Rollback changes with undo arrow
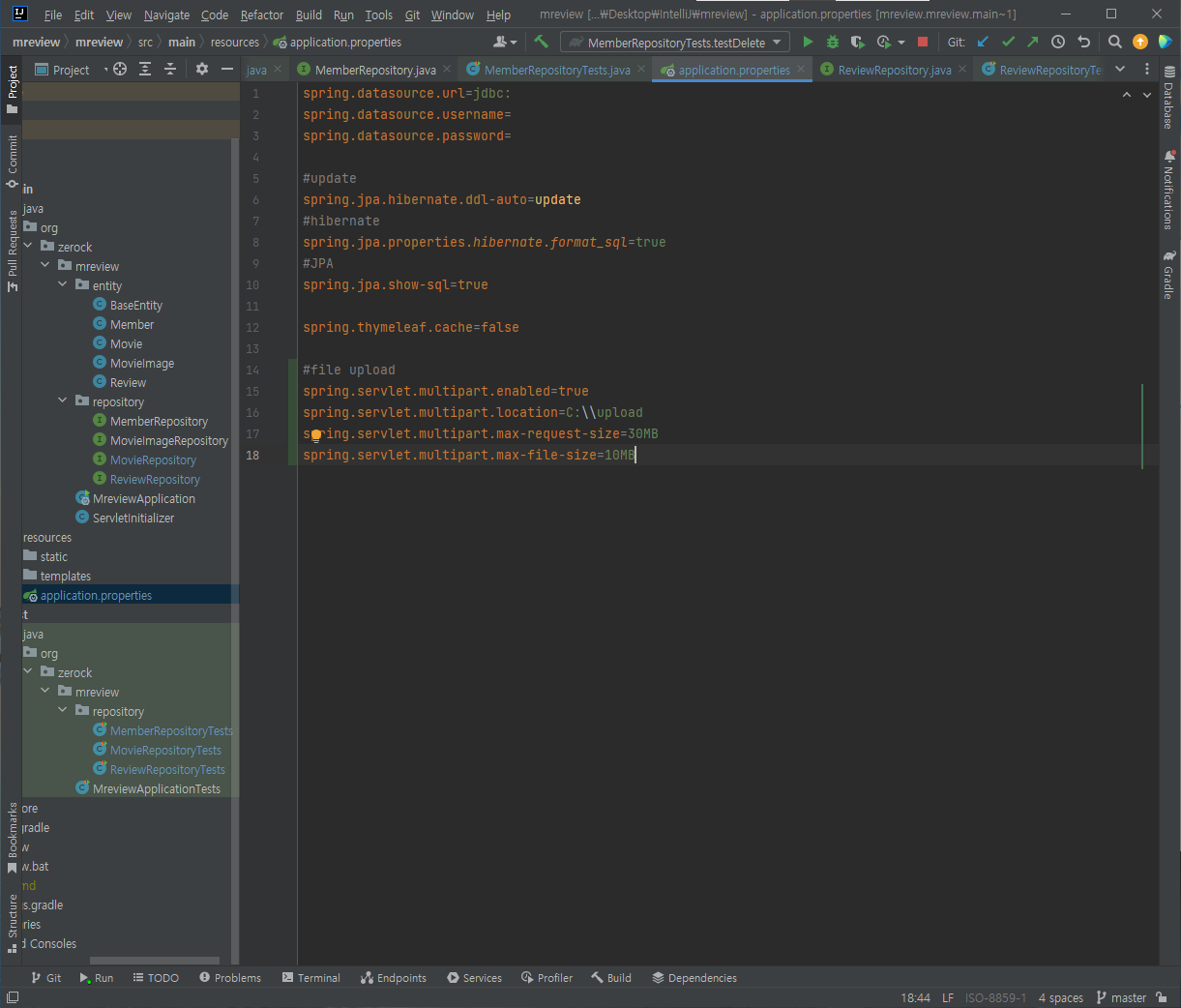This screenshot has height=1008, width=1181. point(1083,42)
